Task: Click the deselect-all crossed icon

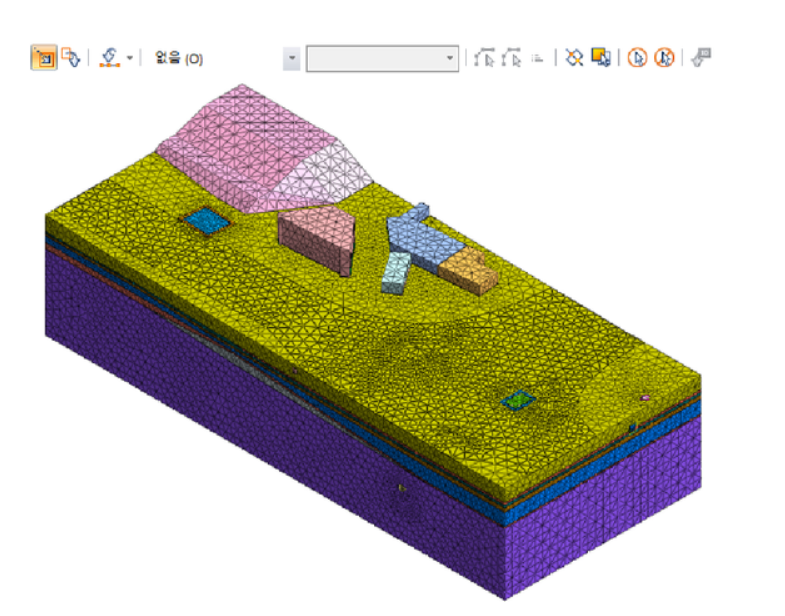Action: coord(574,58)
